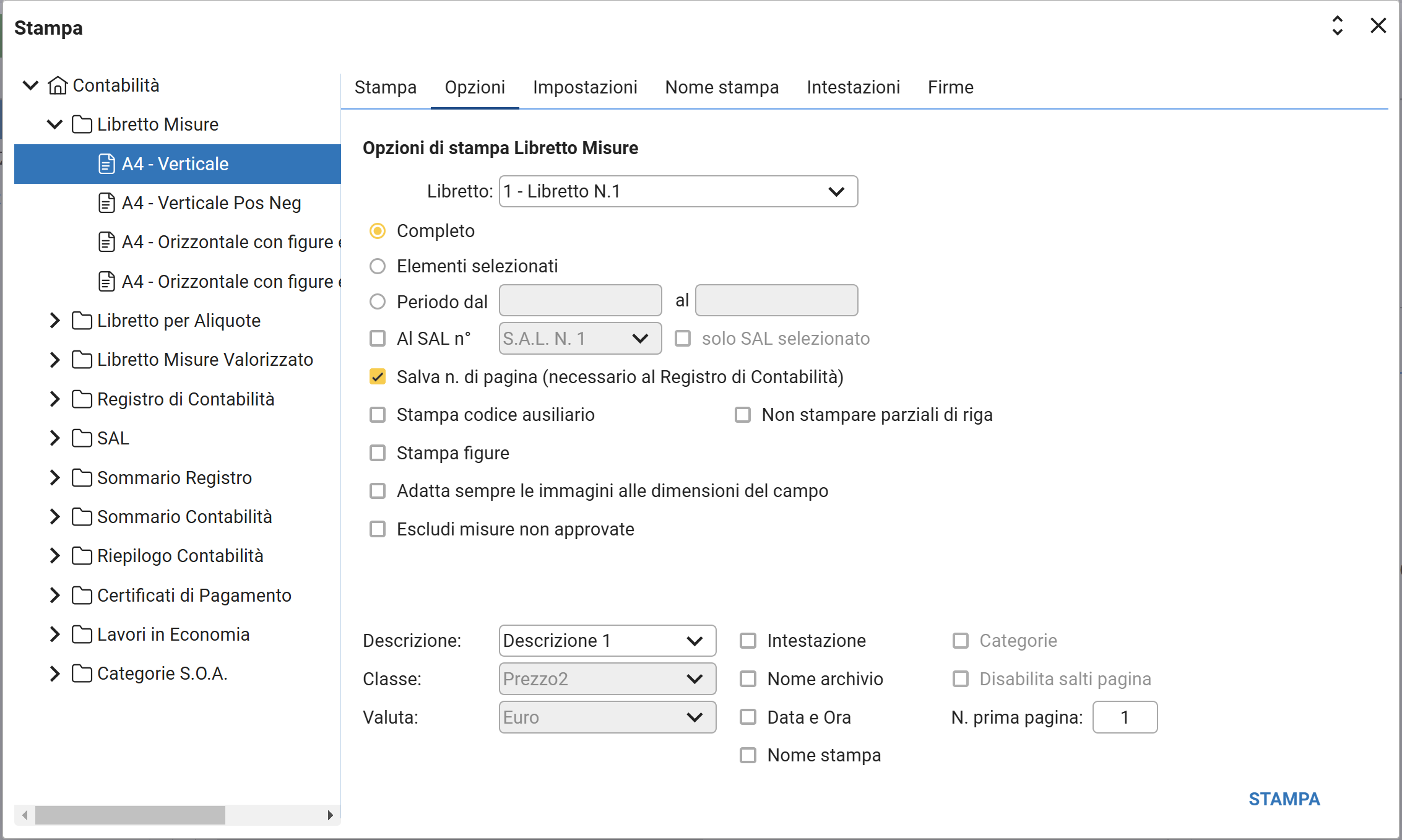Click the Categorie S.O.A. folder icon
Screen dimensions: 1402x840
click(82, 673)
